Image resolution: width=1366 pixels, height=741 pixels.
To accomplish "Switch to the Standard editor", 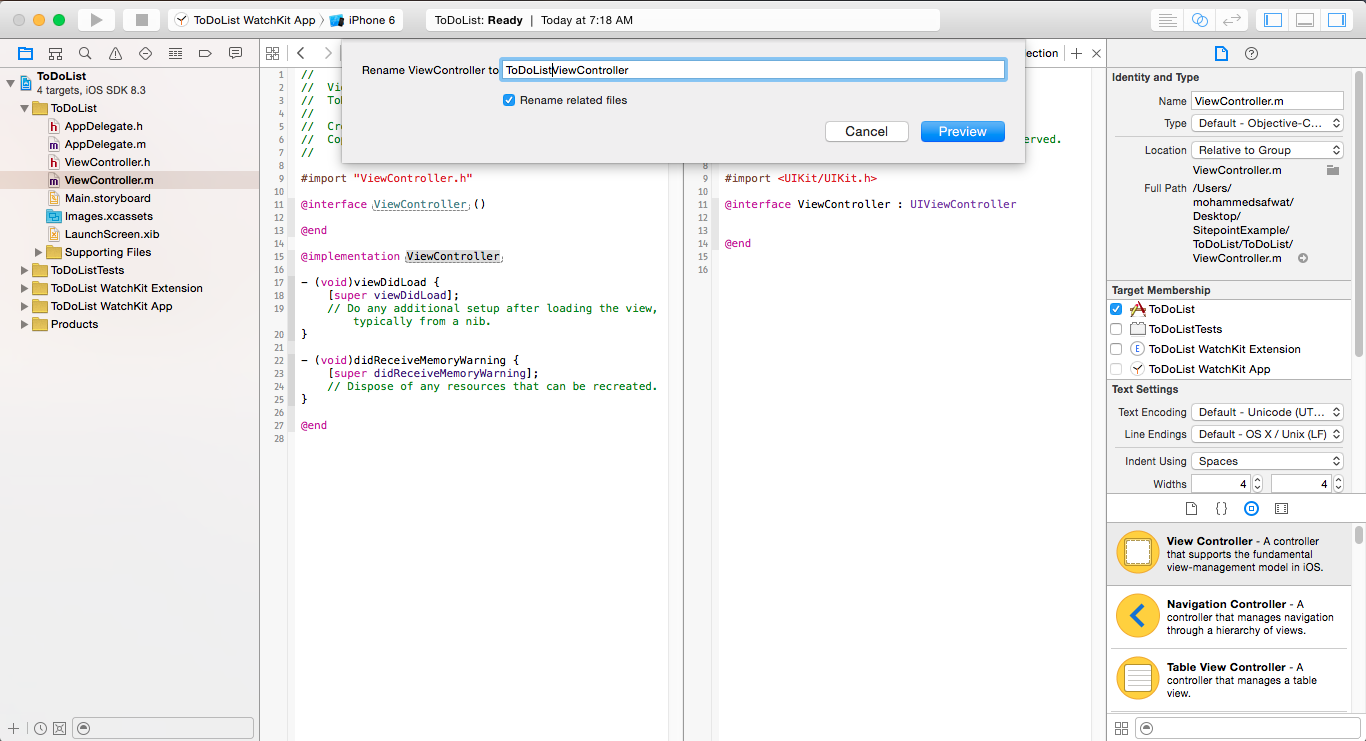I will point(1167,20).
